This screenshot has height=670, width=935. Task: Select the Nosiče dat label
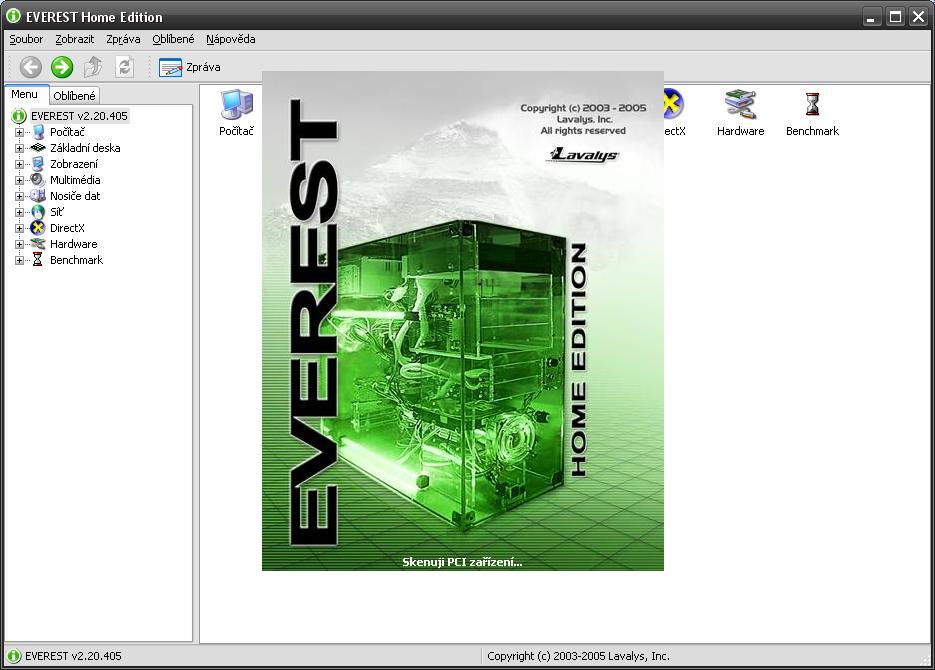(x=75, y=196)
